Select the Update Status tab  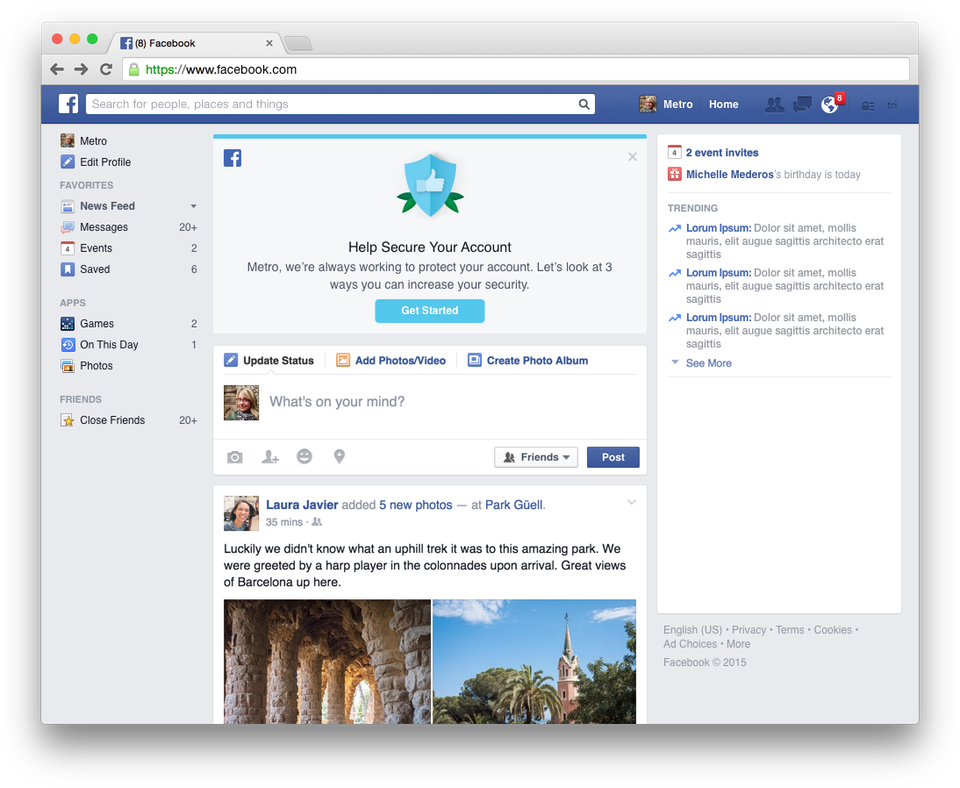269,361
